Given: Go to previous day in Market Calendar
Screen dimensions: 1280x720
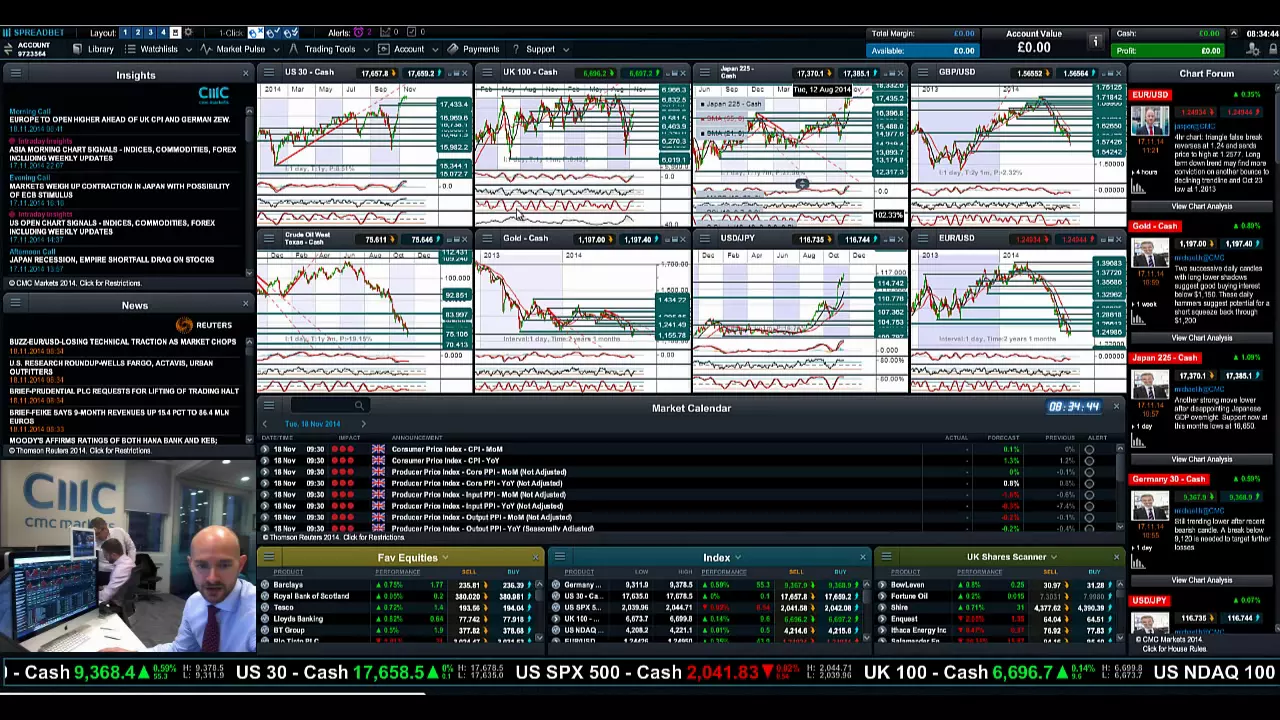Looking at the screenshot, I should 265,424.
